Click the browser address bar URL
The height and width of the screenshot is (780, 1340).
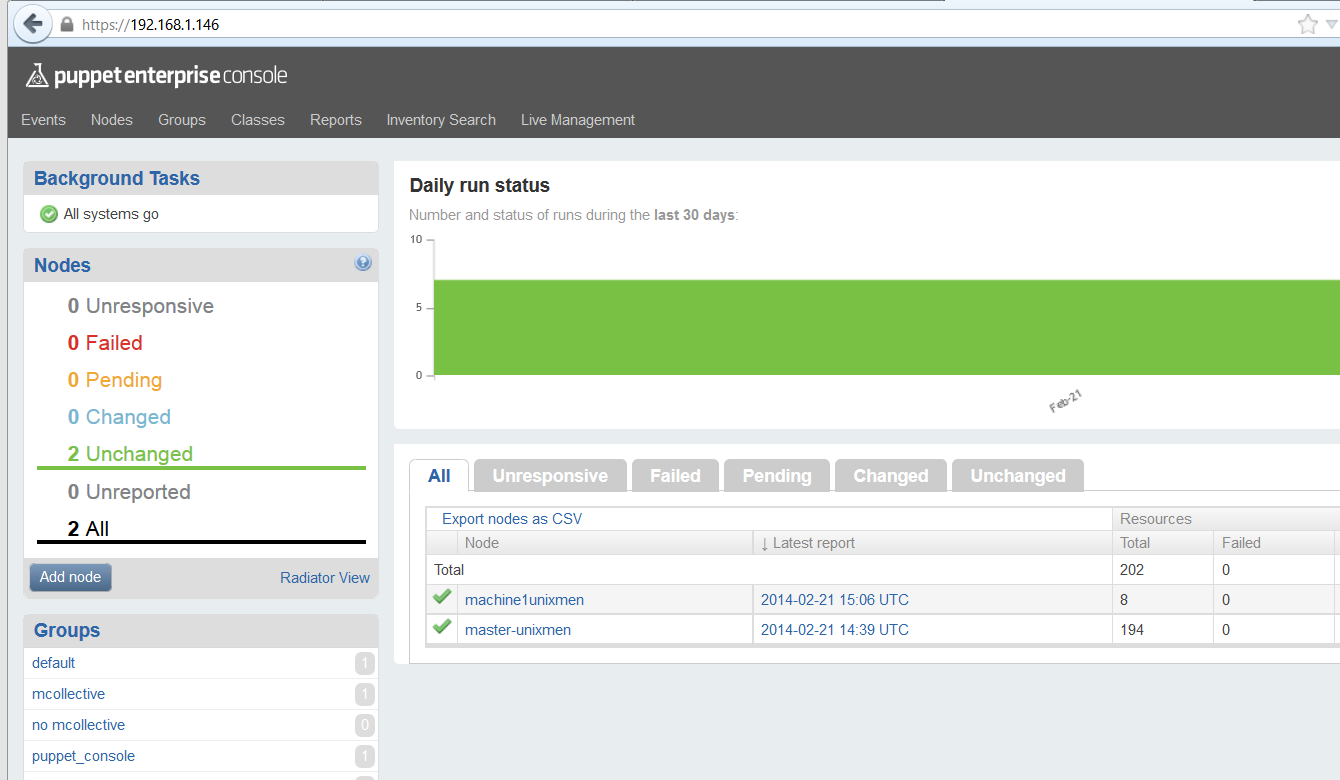[x=150, y=24]
